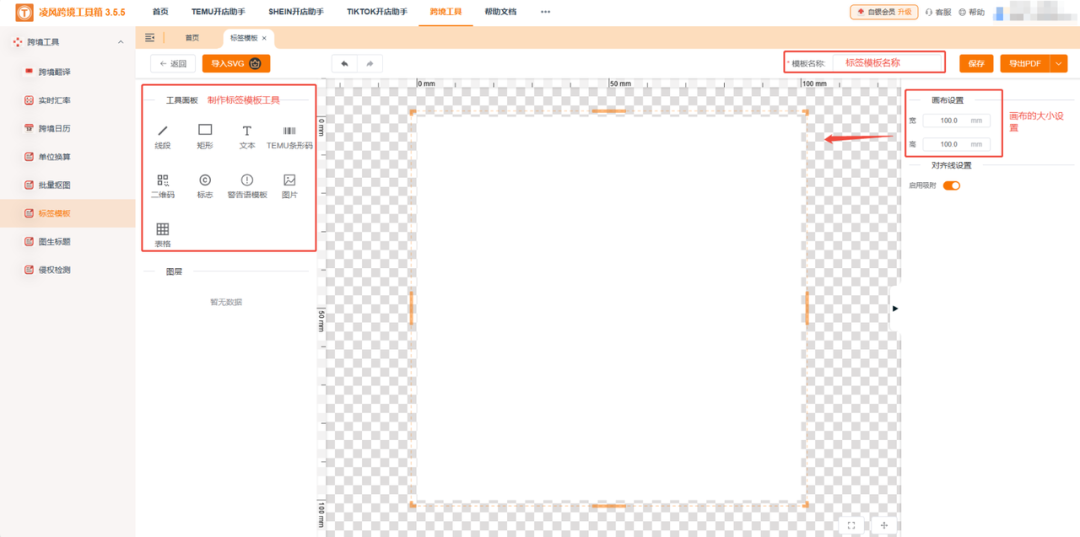
Task: Click the 导出PDF button
Action: click(1025, 63)
